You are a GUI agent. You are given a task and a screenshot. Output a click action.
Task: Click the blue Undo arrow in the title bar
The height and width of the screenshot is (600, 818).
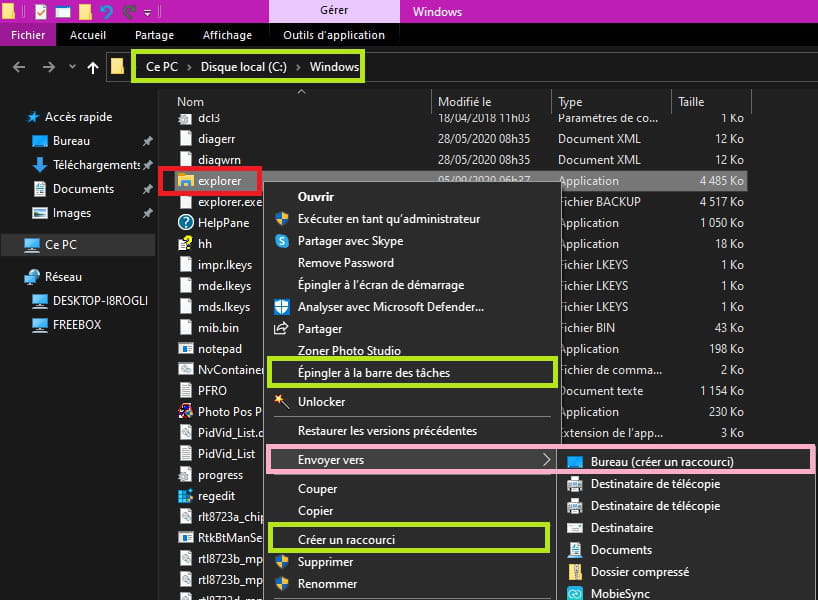pos(106,11)
